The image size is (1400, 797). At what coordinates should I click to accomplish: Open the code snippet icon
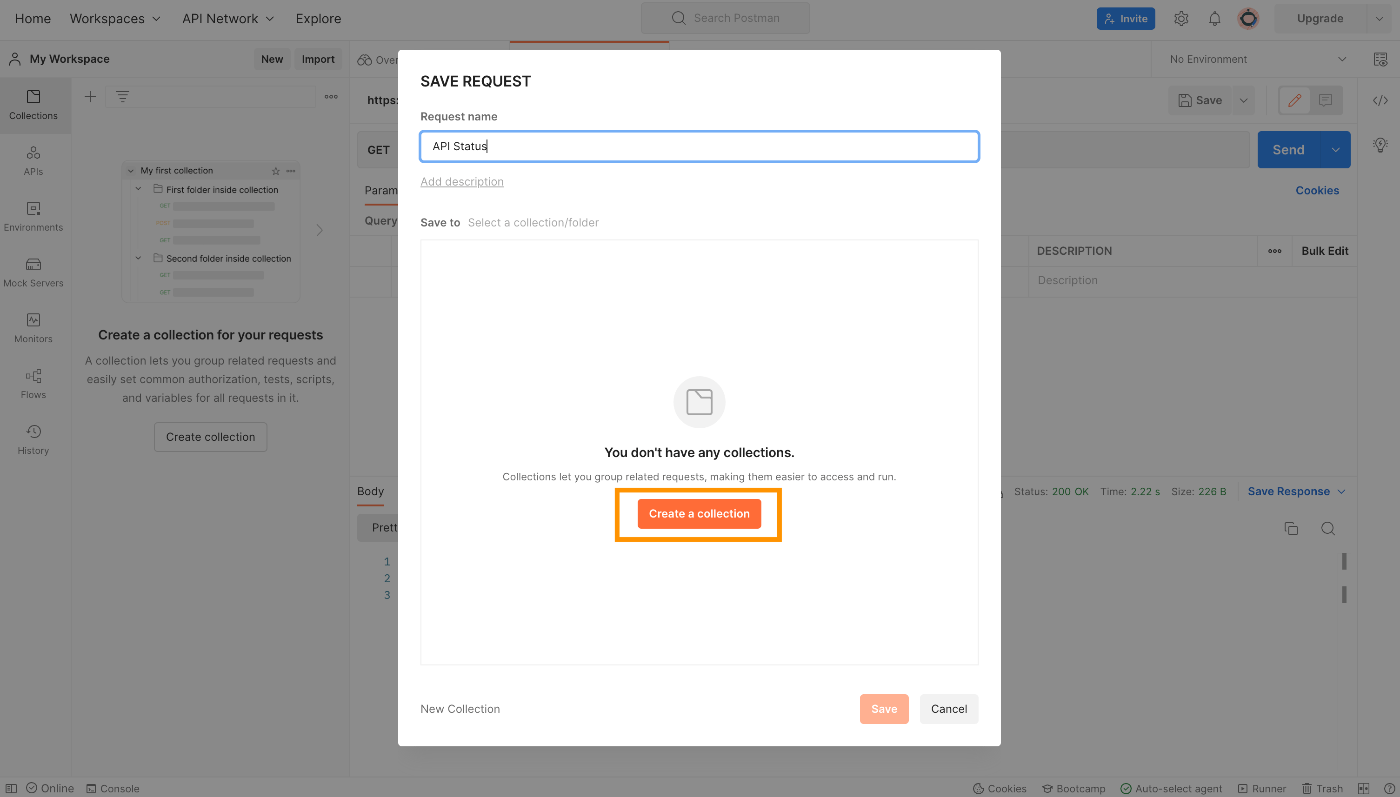pos(1380,100)
